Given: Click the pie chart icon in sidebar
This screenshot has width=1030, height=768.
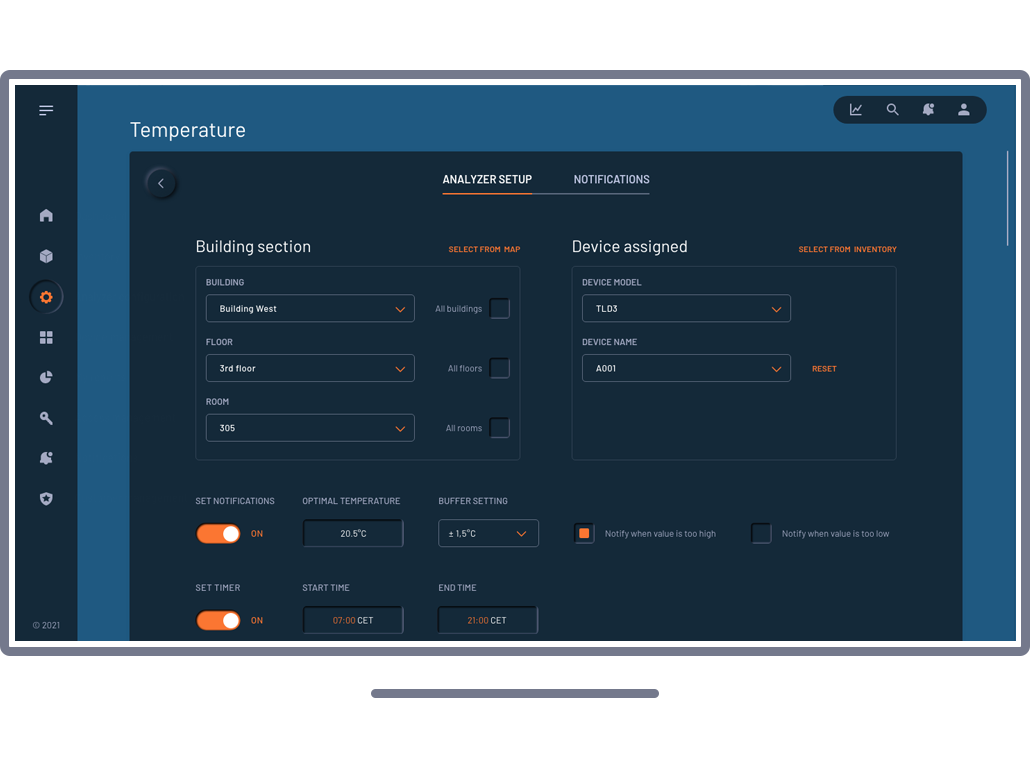Looking at the screenshot, I should 46,378.
